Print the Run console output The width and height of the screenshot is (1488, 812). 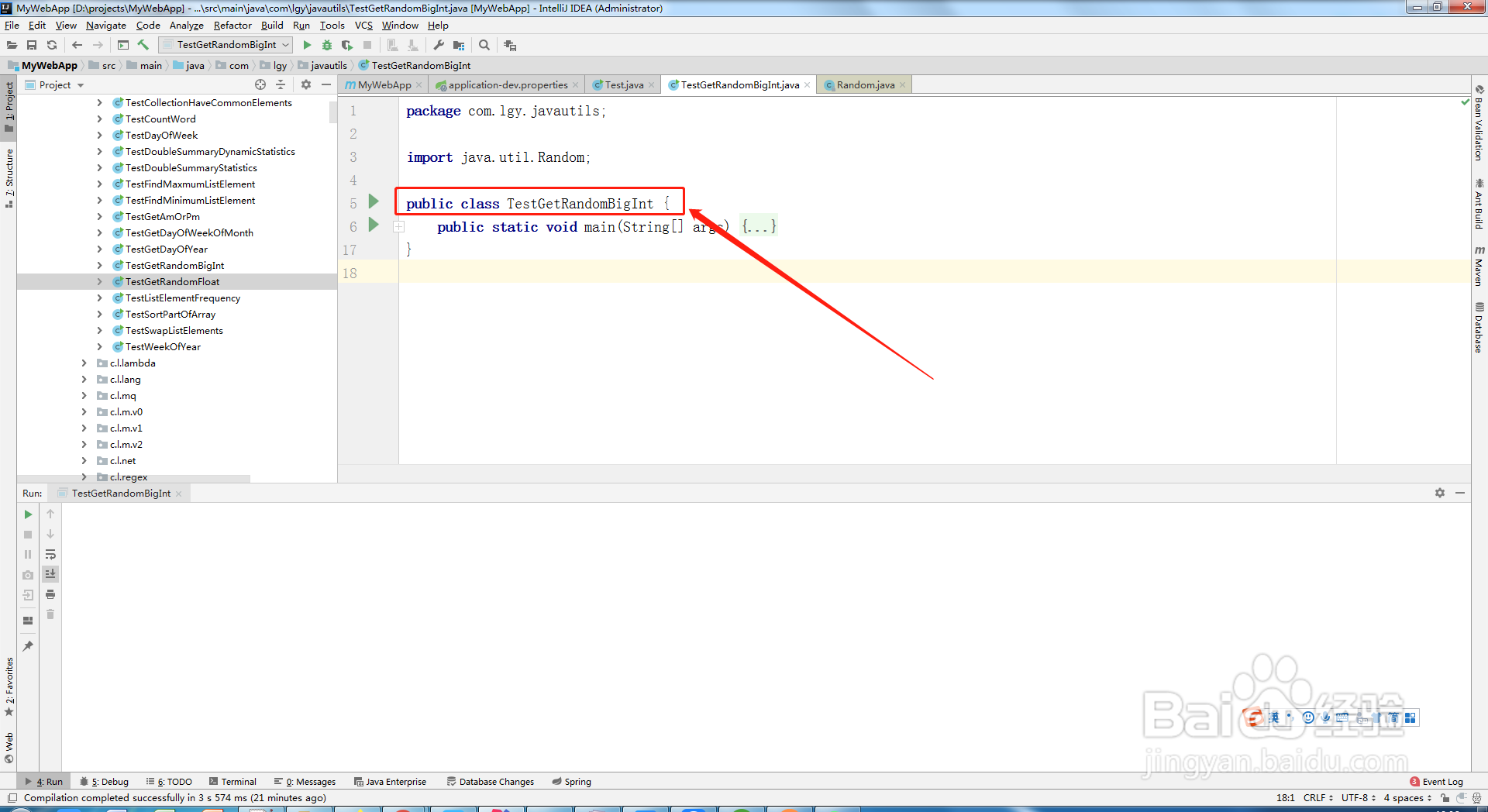(50, 594)
